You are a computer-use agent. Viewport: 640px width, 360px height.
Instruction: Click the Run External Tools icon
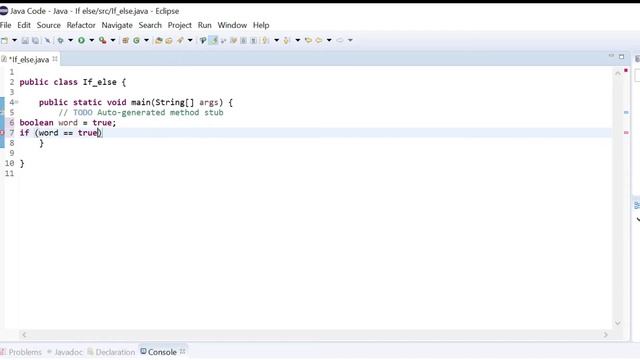(x=103, y=40)
